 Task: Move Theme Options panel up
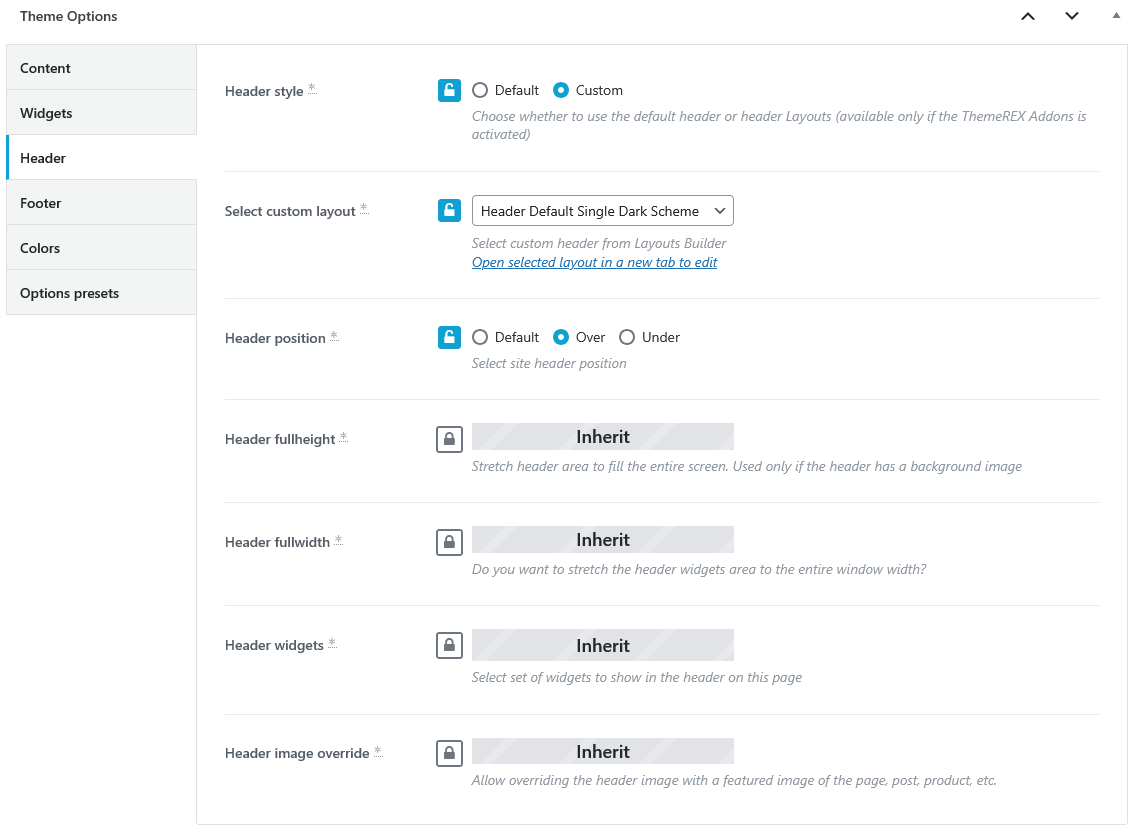pyautogui.click(x=1028, y=16)
